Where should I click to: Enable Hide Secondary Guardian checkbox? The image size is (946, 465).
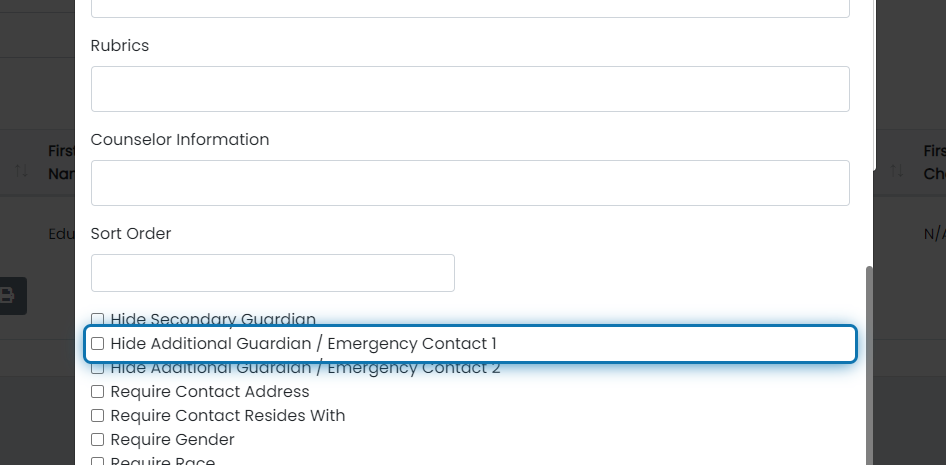97,318
